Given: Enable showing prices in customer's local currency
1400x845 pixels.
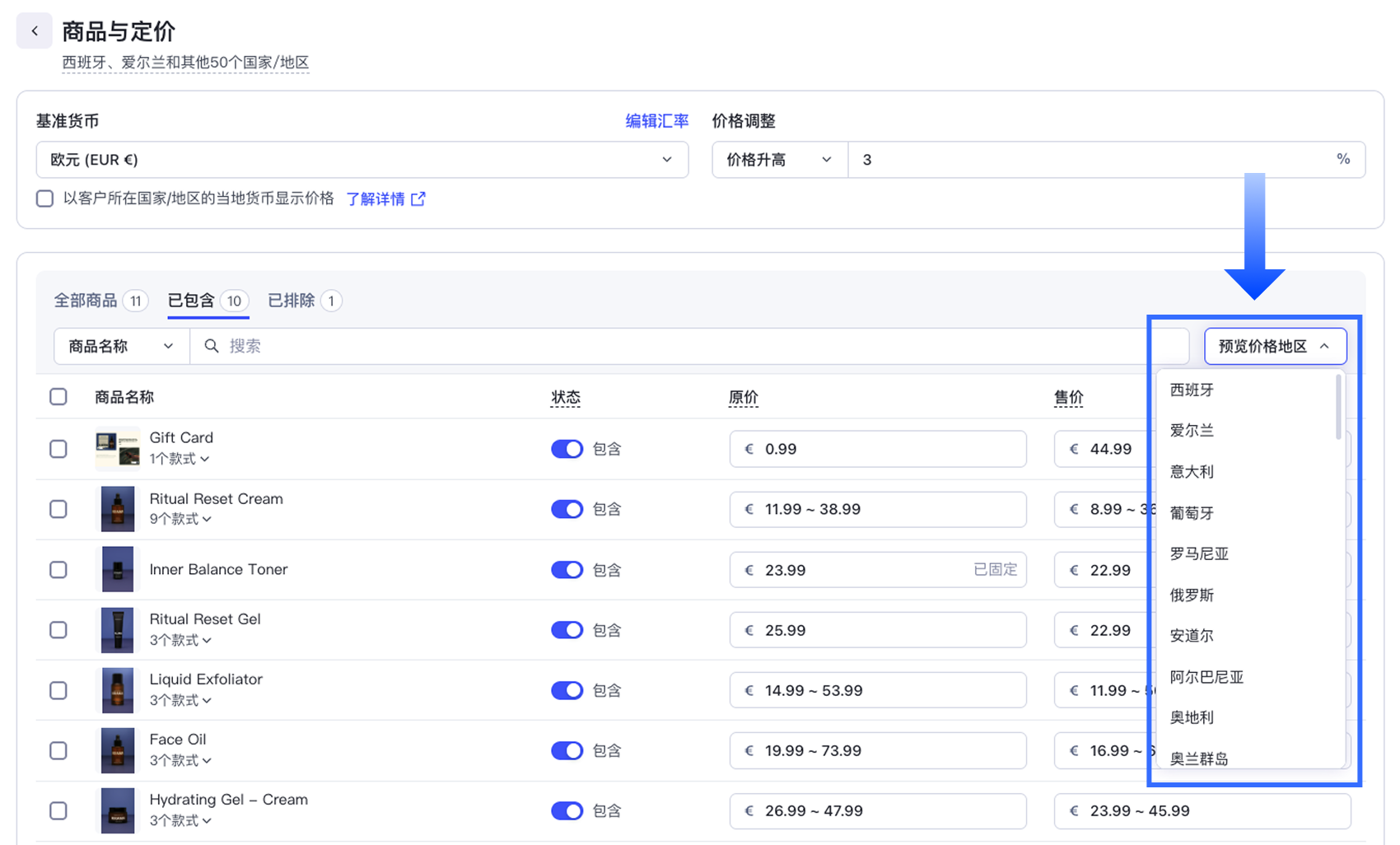Looking at the screenshot, I should coord(45,199).
